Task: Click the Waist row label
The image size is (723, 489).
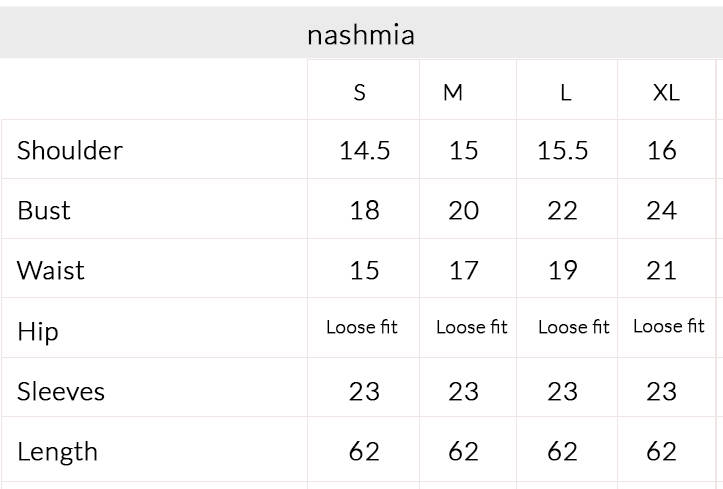Action: click(x=51, y=270)
